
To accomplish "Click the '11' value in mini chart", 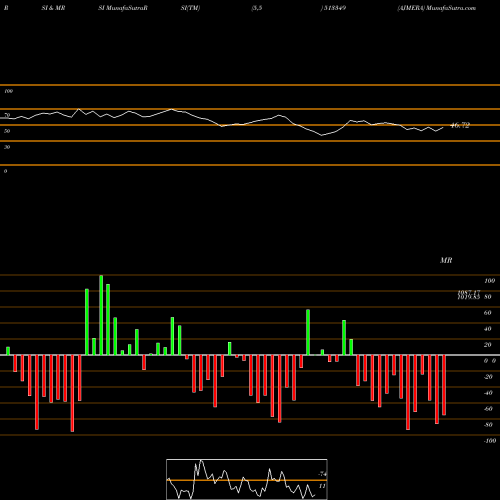I will (x=322, y=486).
